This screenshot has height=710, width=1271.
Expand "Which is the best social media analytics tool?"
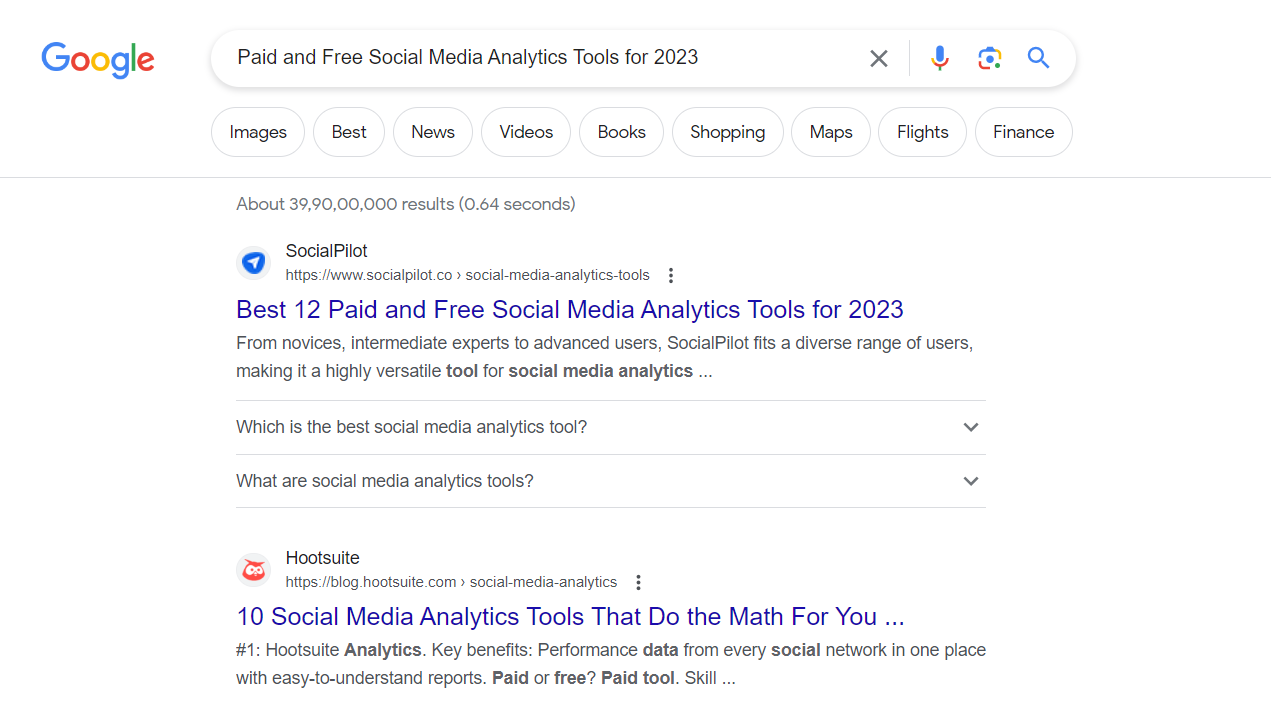[610, 427]
